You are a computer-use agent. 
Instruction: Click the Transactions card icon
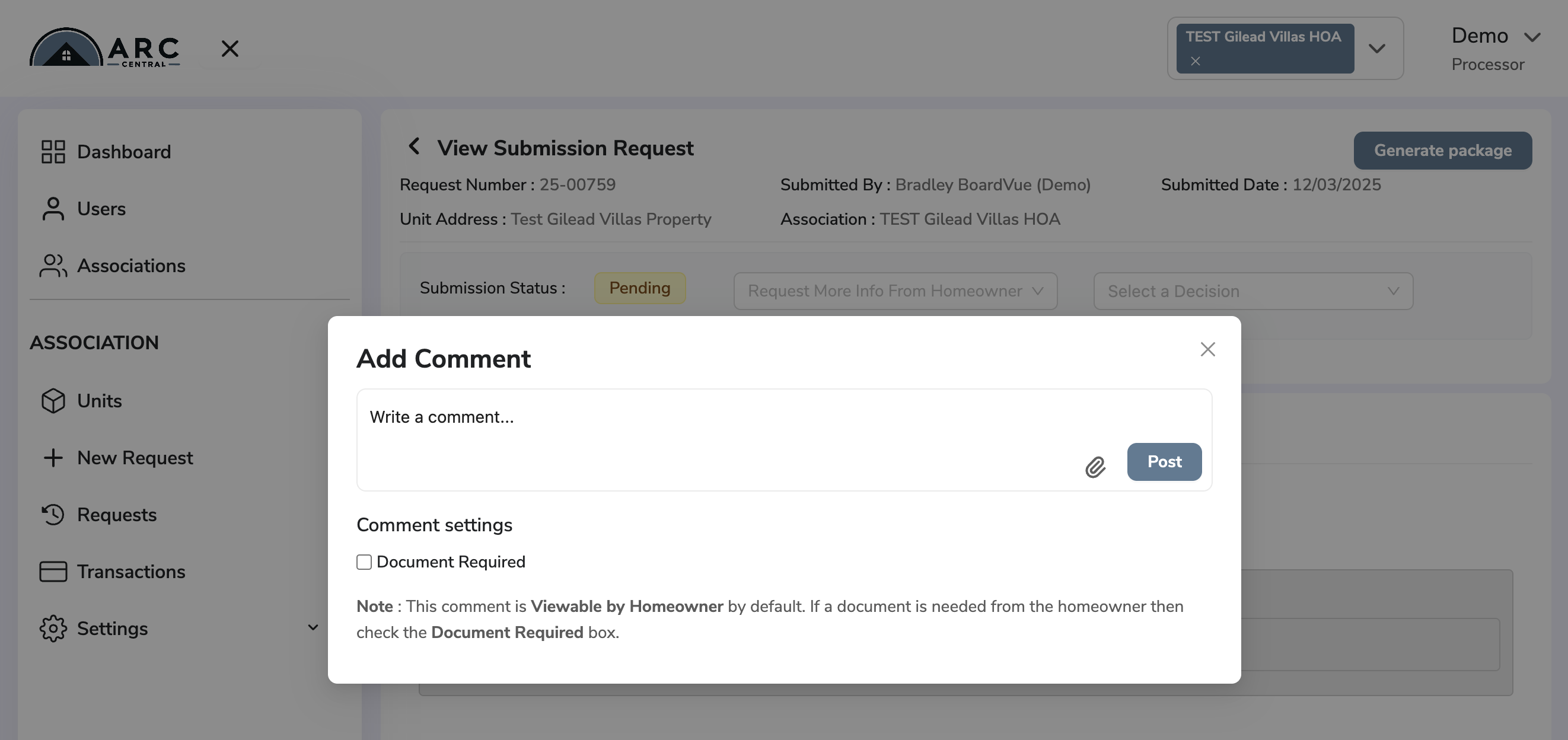click(53, 572)
